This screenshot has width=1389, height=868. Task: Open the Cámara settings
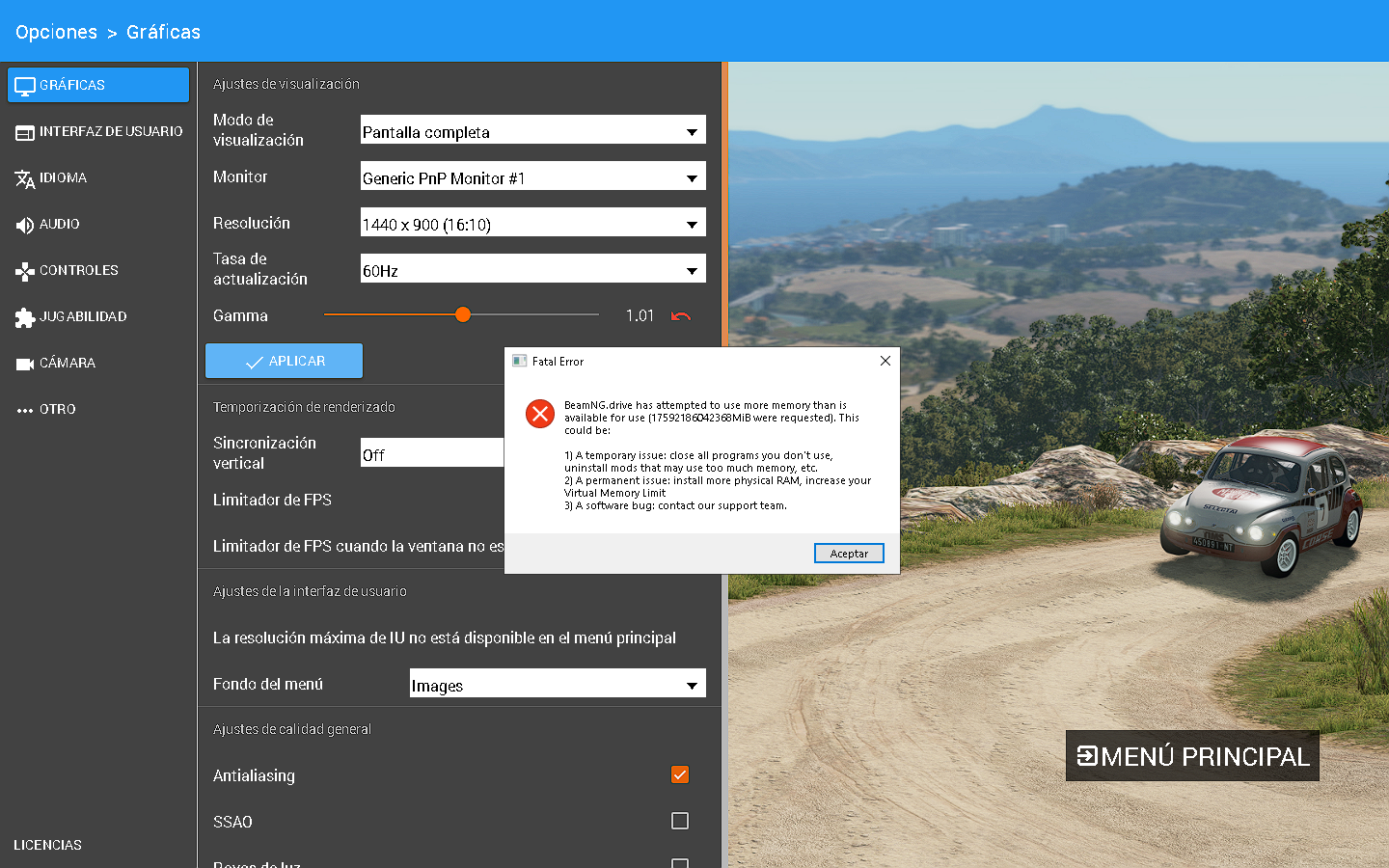coord(98,363)
